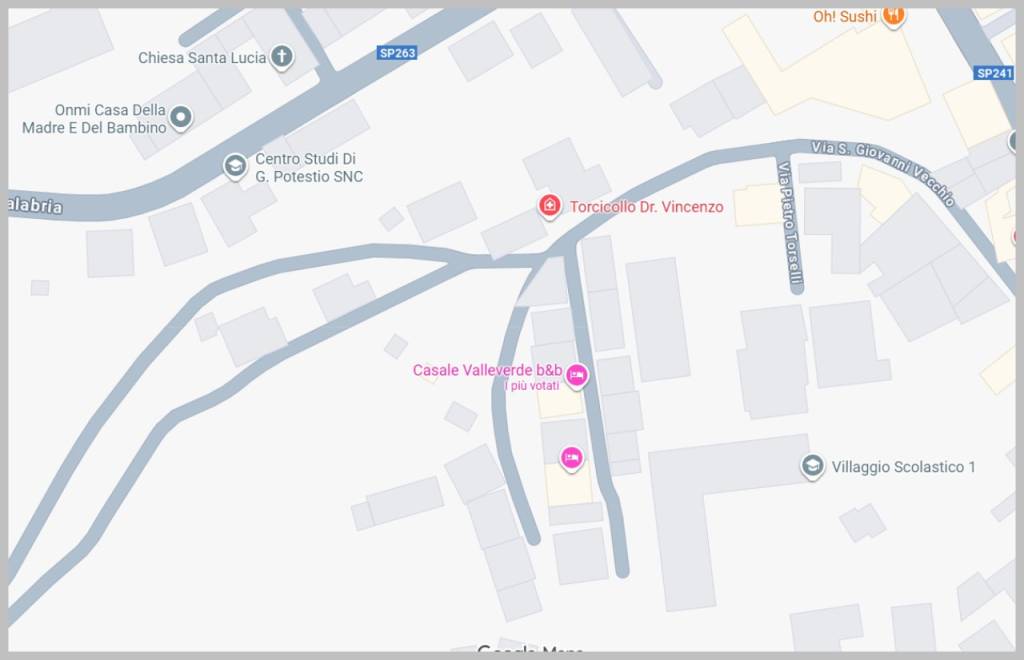1024x660 pixels.
Task: Open the Centro Studi Di G. Potestio pin
Action: click(235, 166)
